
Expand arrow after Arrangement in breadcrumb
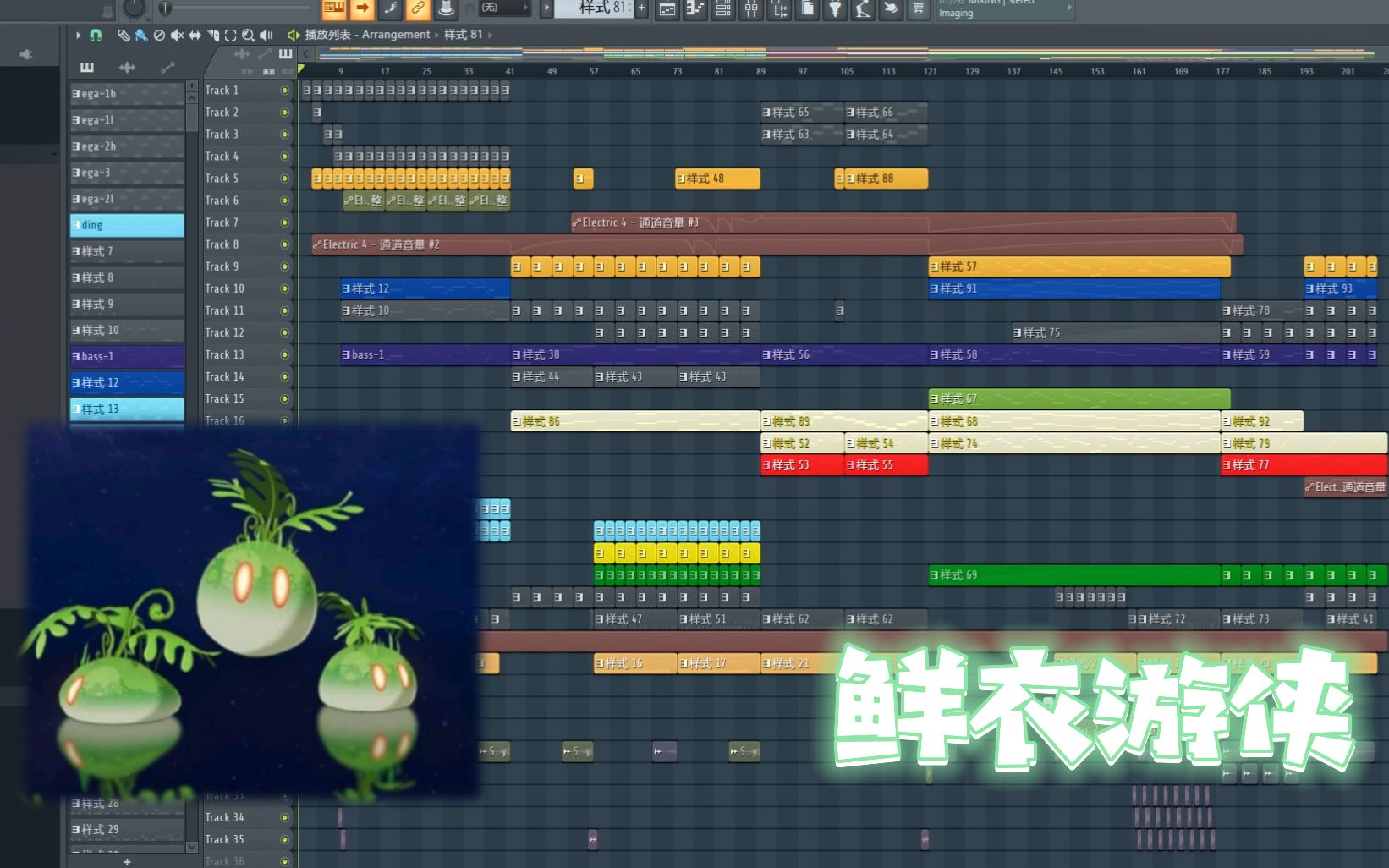tap(437, 35)
